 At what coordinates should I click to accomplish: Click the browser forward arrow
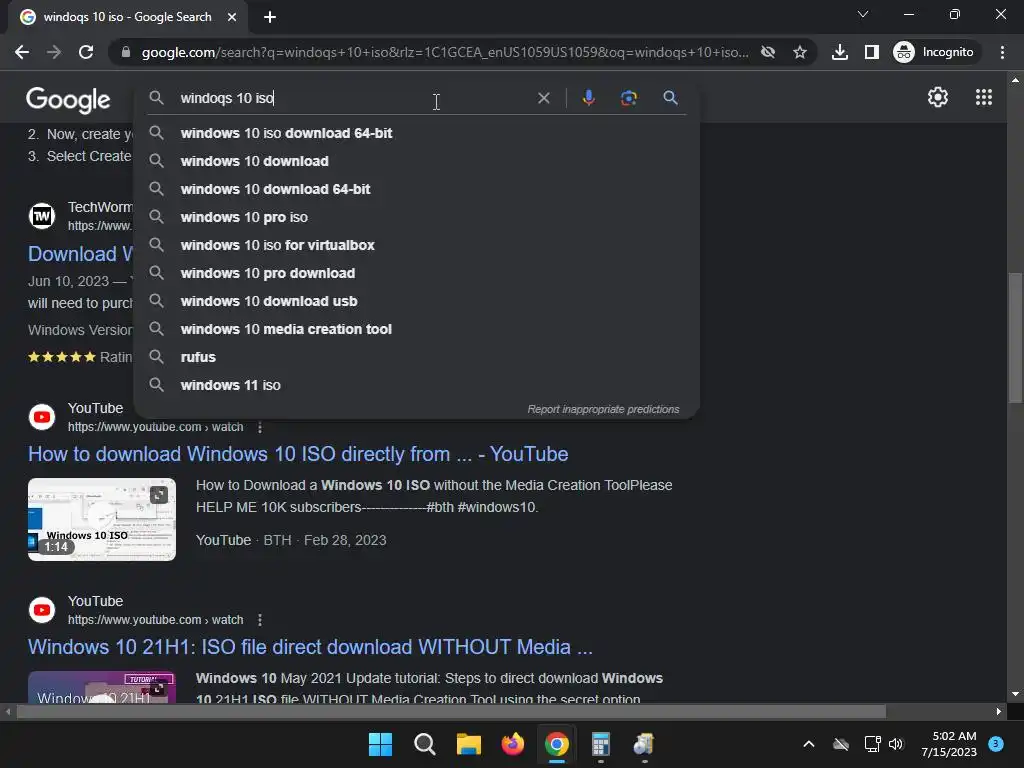pos(54,52)
